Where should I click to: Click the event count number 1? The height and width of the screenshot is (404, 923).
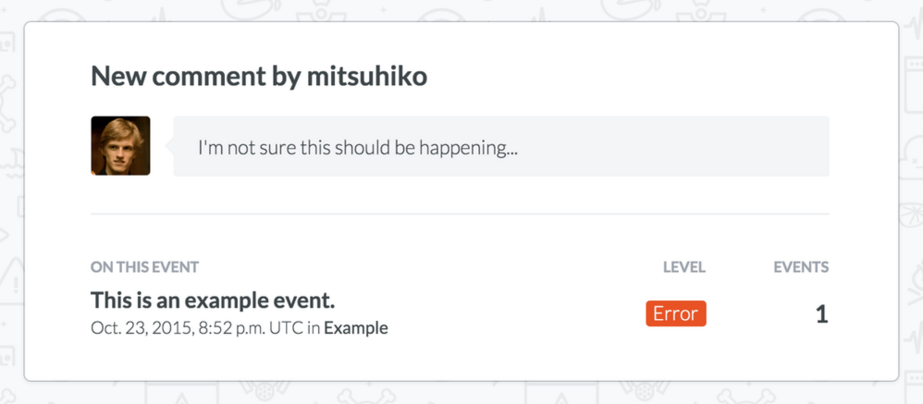[x=822, y=314]
